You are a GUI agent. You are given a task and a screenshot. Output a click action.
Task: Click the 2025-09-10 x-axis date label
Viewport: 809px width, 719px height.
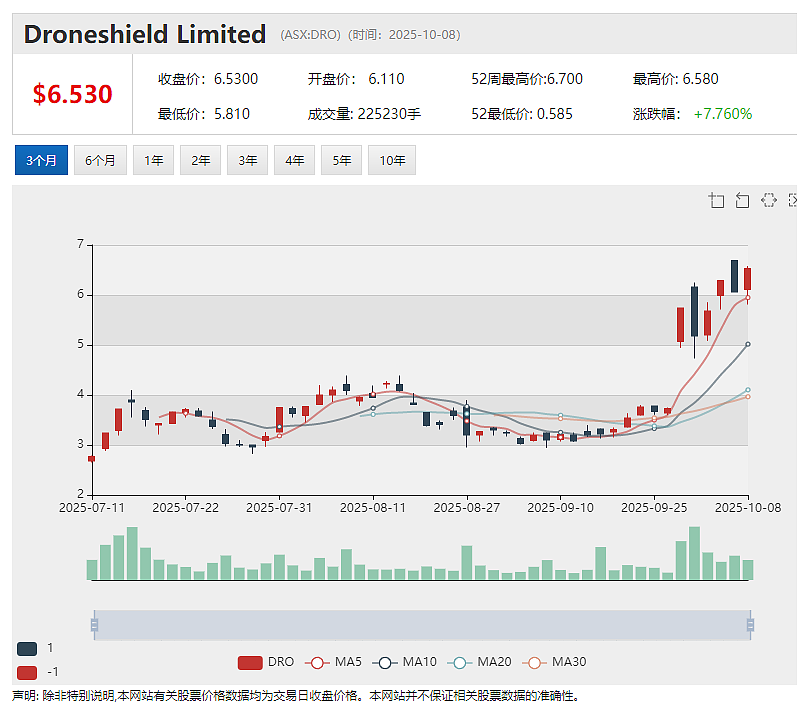point(560,508)
